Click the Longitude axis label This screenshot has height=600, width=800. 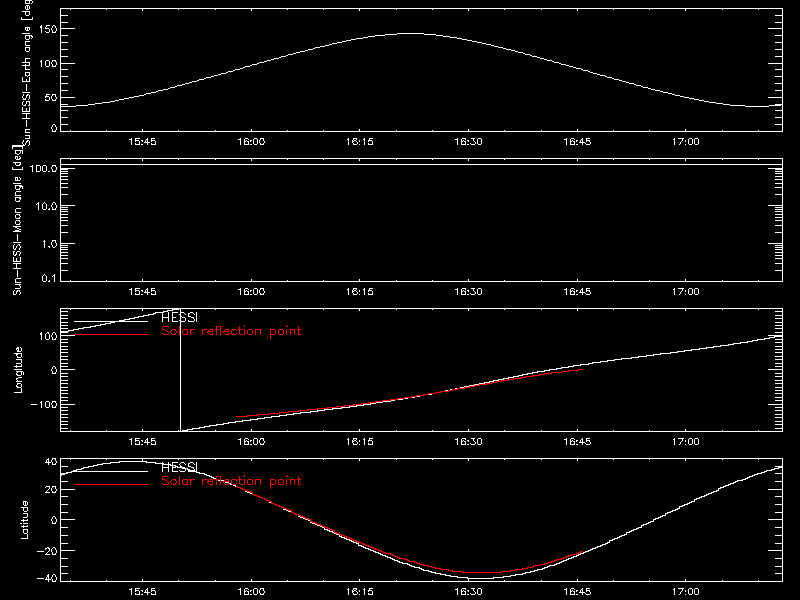pos(18,370)
